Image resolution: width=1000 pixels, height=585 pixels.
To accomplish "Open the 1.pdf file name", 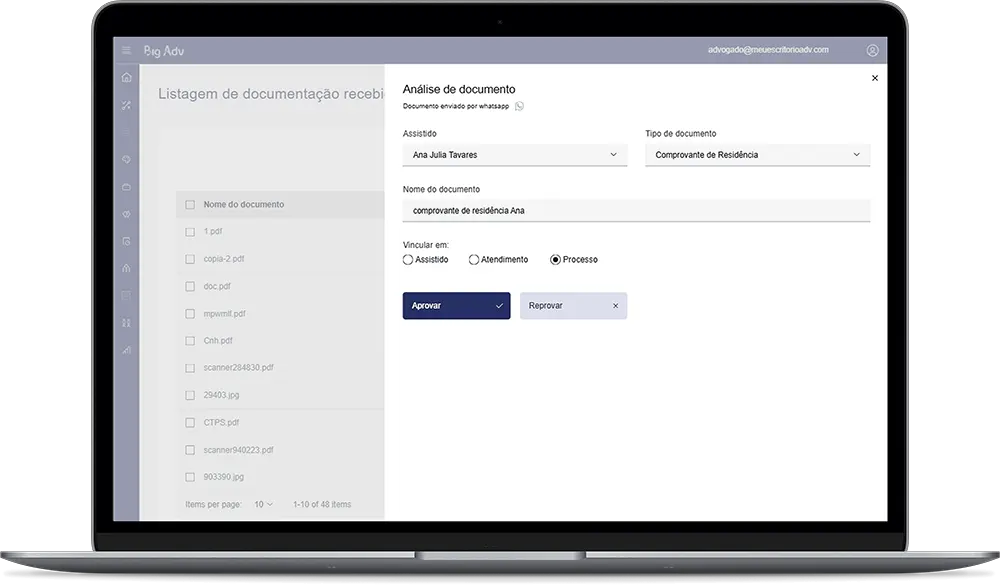I will click(x=213, y=231).
